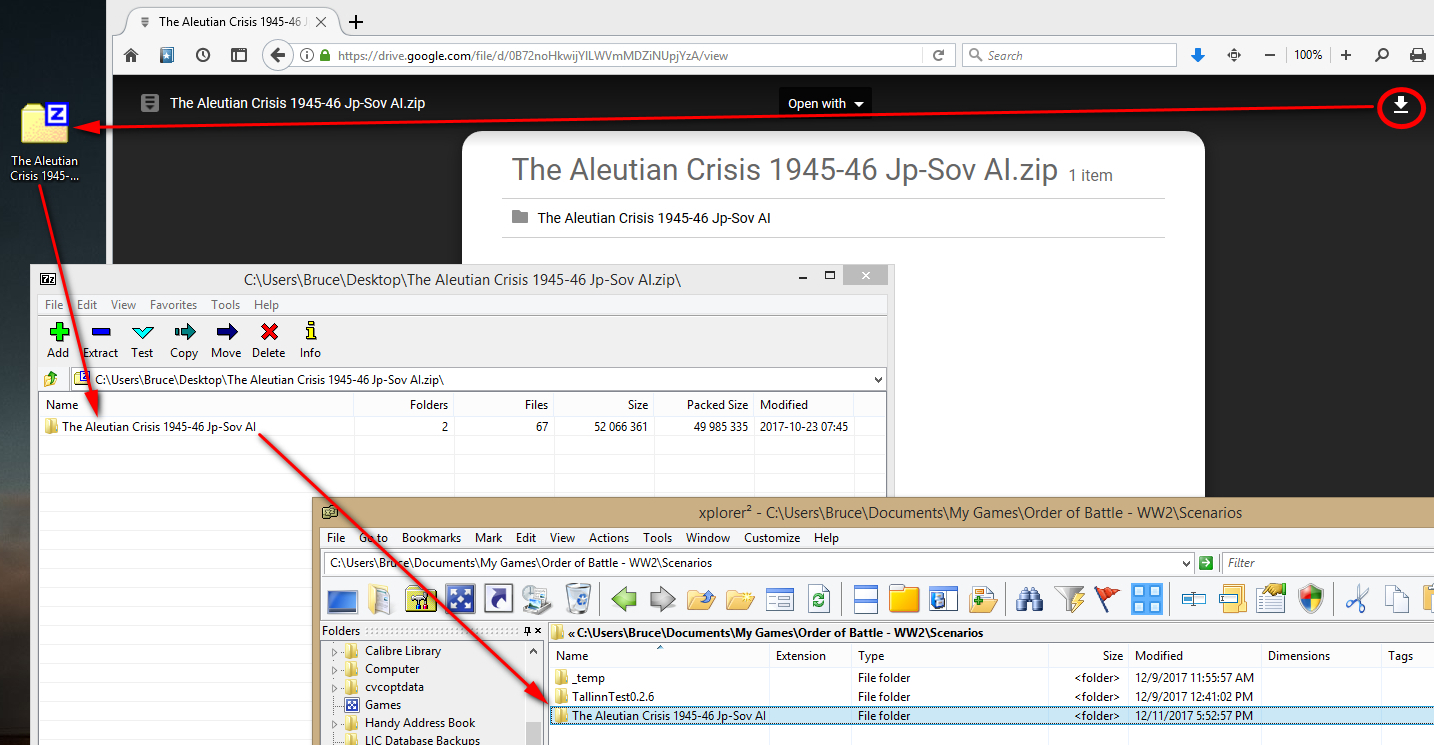Expand the Handy Address Book tree node

(335, 724)
